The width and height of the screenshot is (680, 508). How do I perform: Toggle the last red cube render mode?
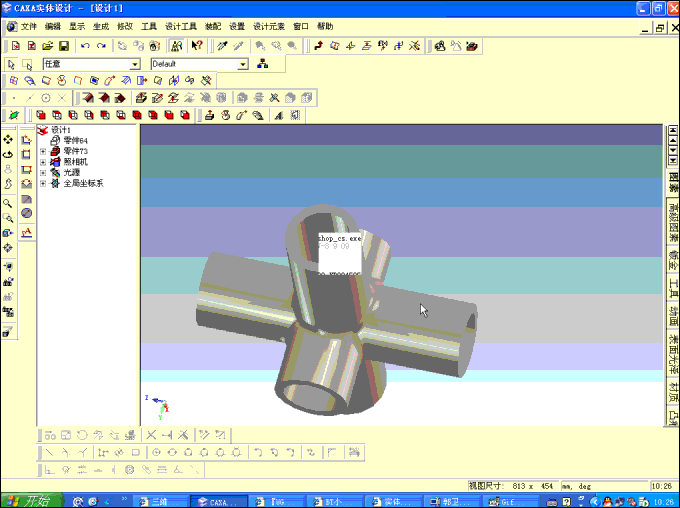pyautogui.click(x=185, y=115)
